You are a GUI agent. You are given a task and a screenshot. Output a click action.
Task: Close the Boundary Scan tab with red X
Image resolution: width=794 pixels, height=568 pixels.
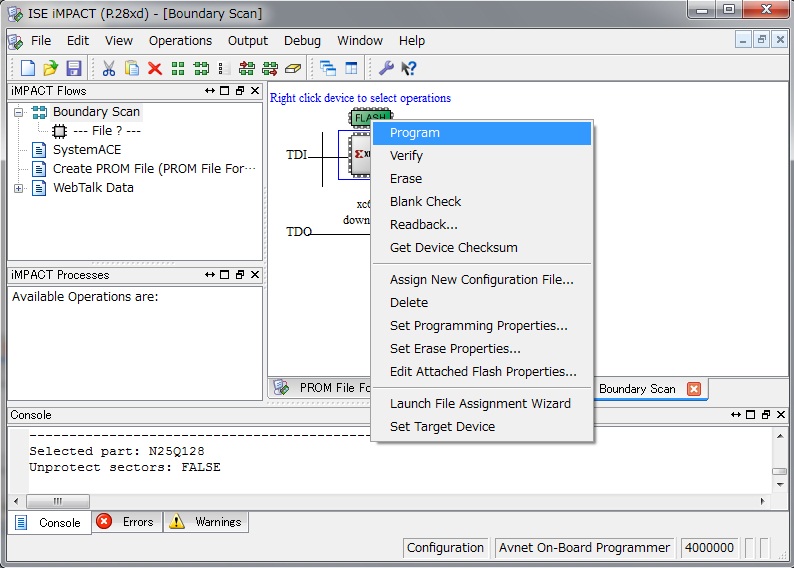click(694, 389)
